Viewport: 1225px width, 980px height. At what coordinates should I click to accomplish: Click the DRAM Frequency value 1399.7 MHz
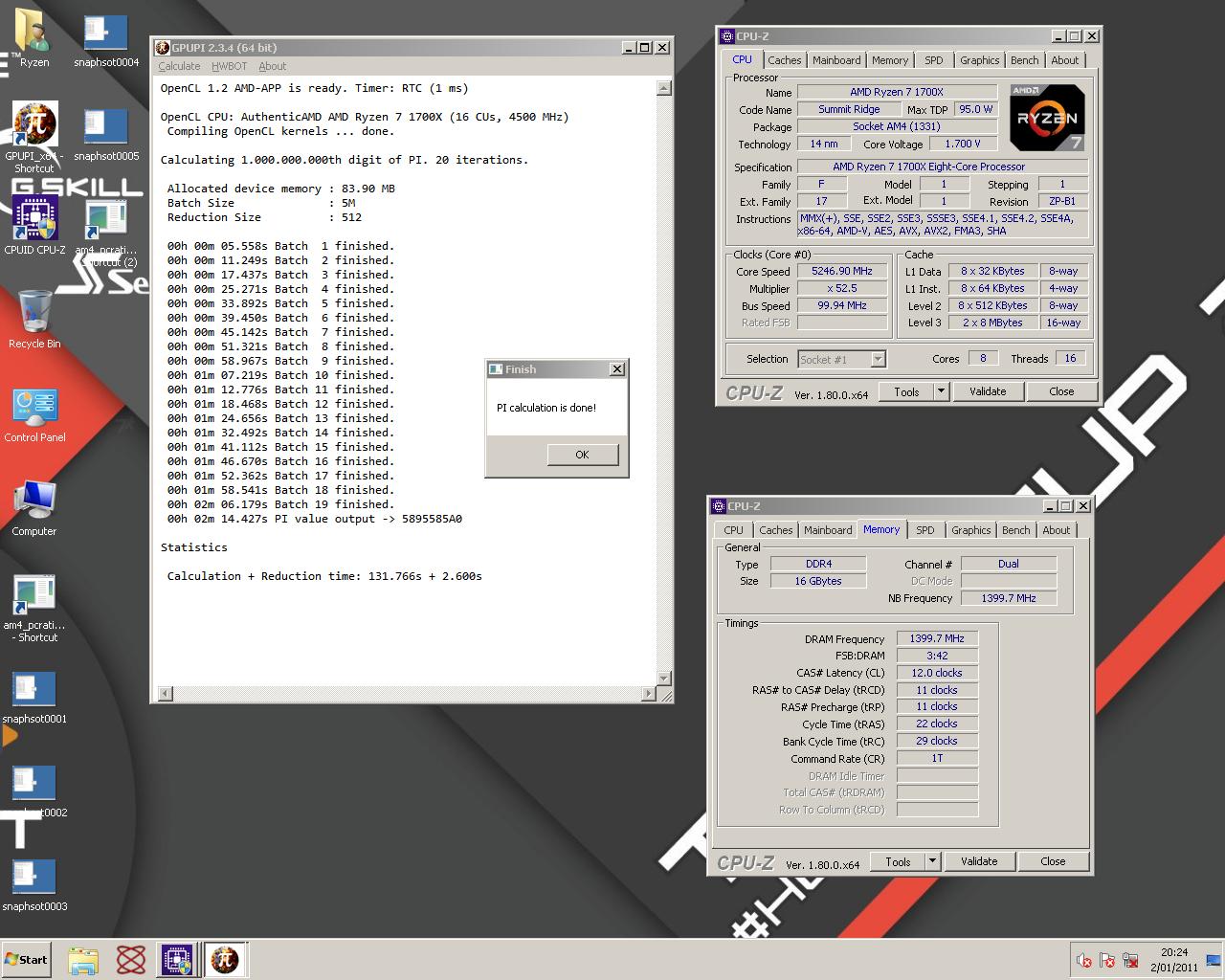pos(937,638)
